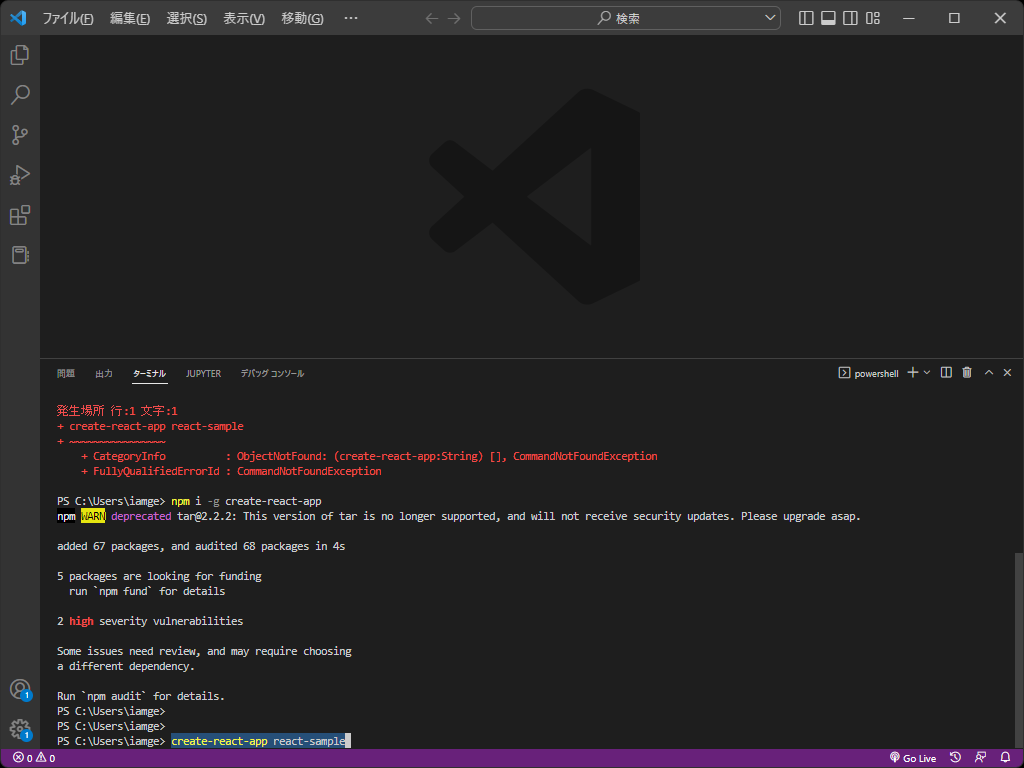1024x768 pixels.
Task: Open the 移動(G) menu
Action: coord(302,18)
